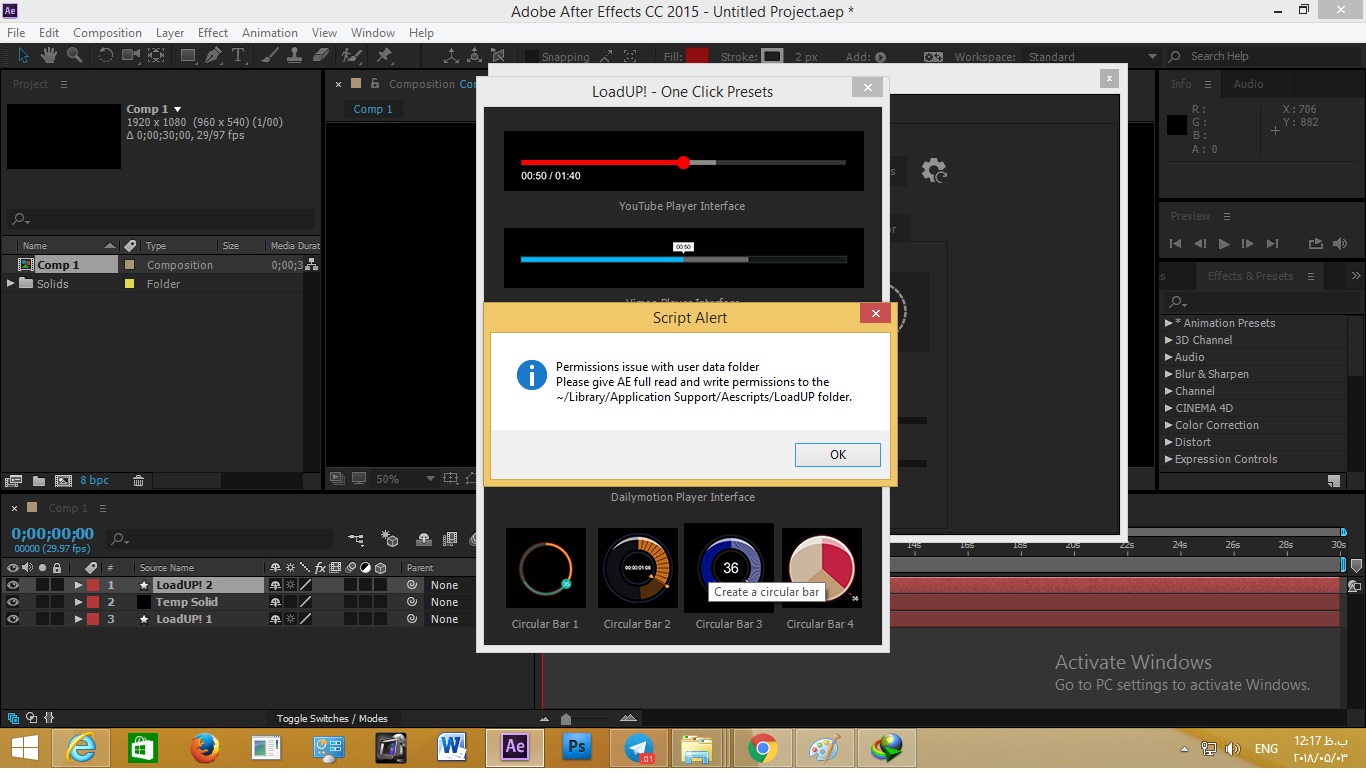Select the Unified Camera tool

[131, 56]
